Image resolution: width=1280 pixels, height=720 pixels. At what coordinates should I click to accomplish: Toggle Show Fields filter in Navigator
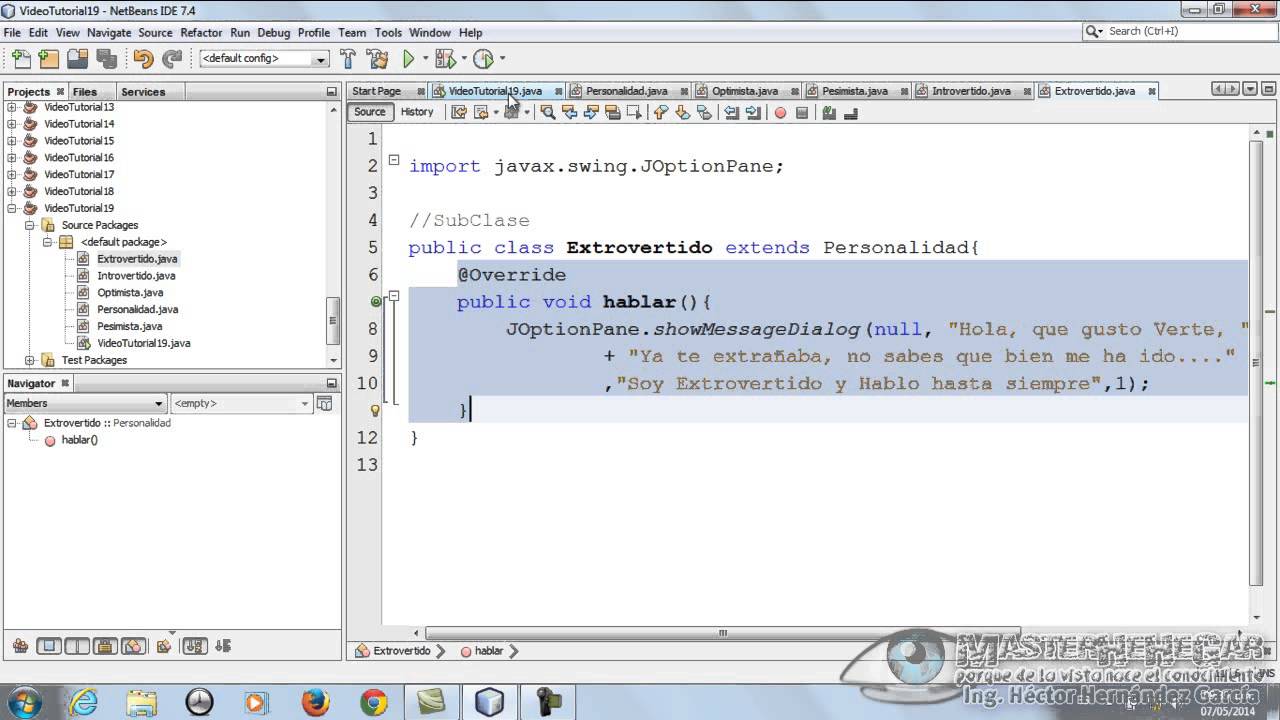click(47, 647)
